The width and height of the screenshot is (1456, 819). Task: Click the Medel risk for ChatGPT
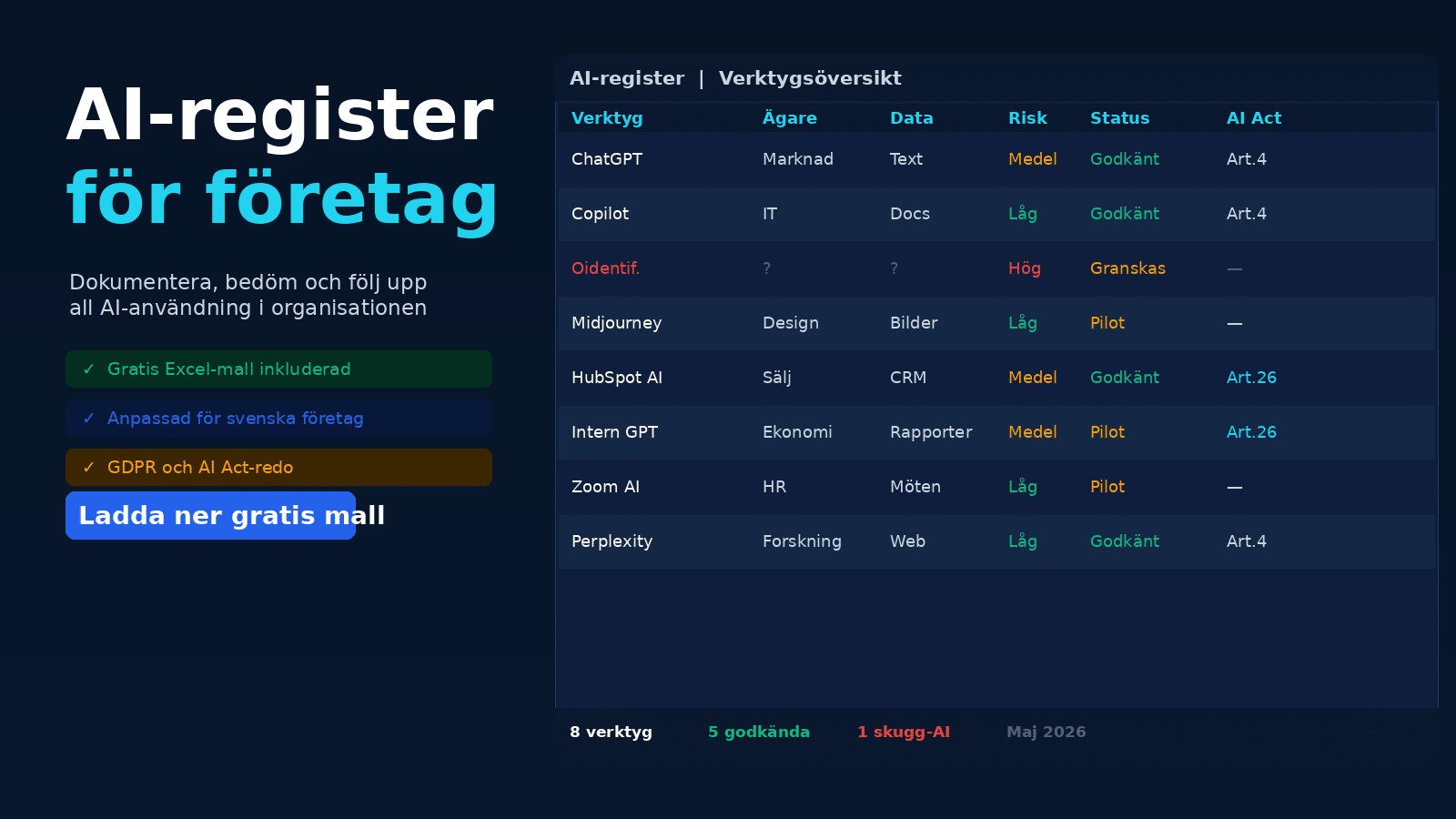(x=1033, y=159)
